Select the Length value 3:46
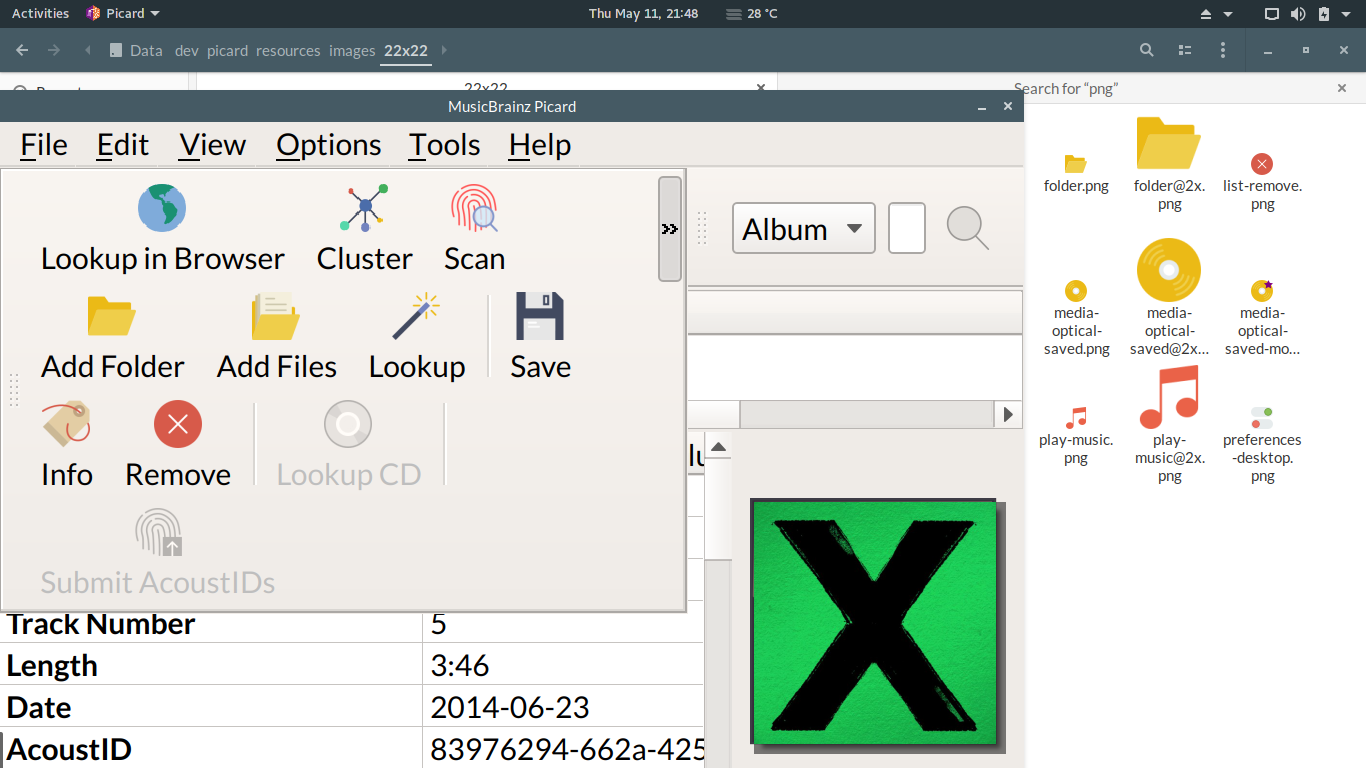Screen dimensions: 1366x768 click(460, 666)
